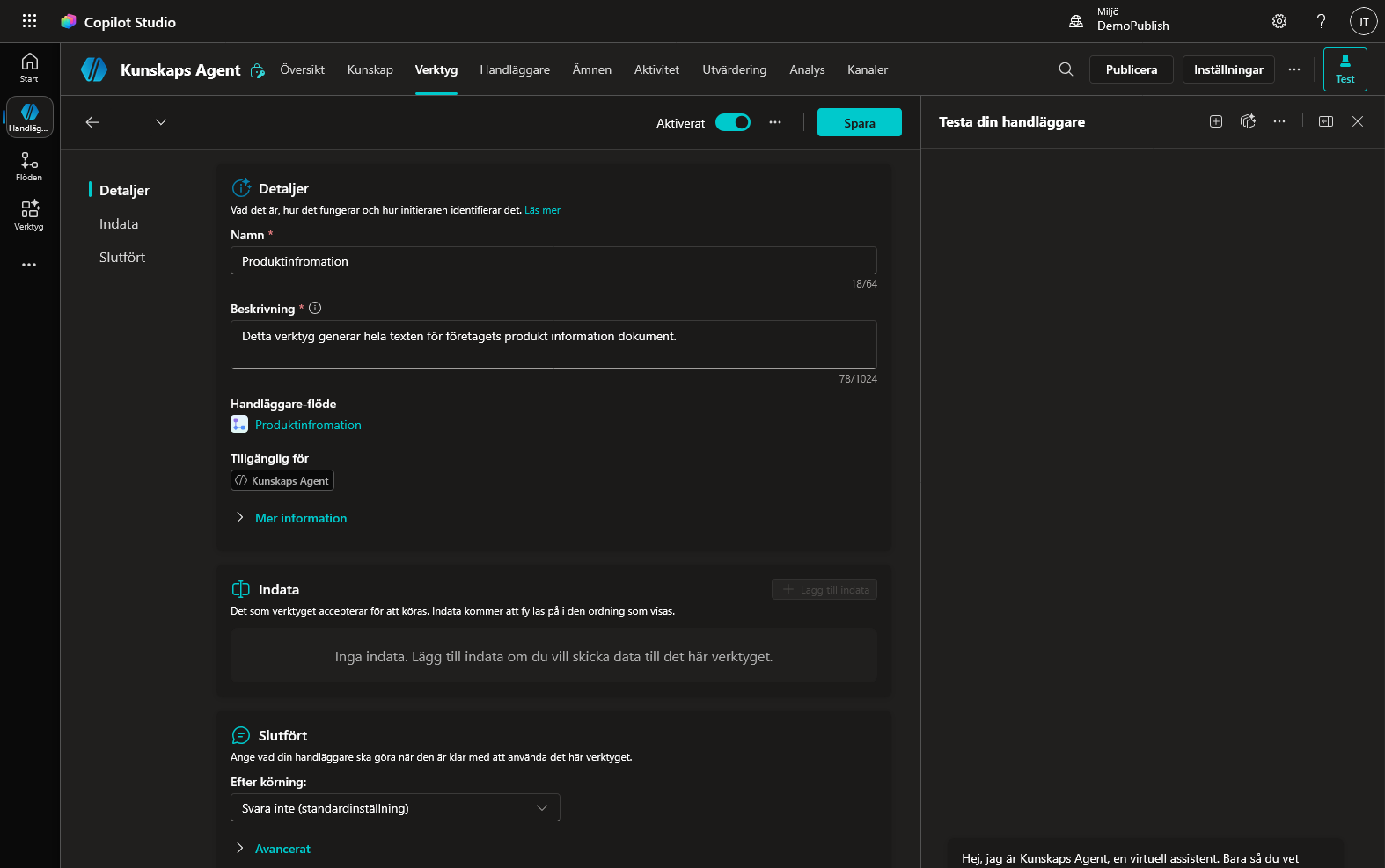Open the dropdown chevron beside back arrow

coord(161,122)
